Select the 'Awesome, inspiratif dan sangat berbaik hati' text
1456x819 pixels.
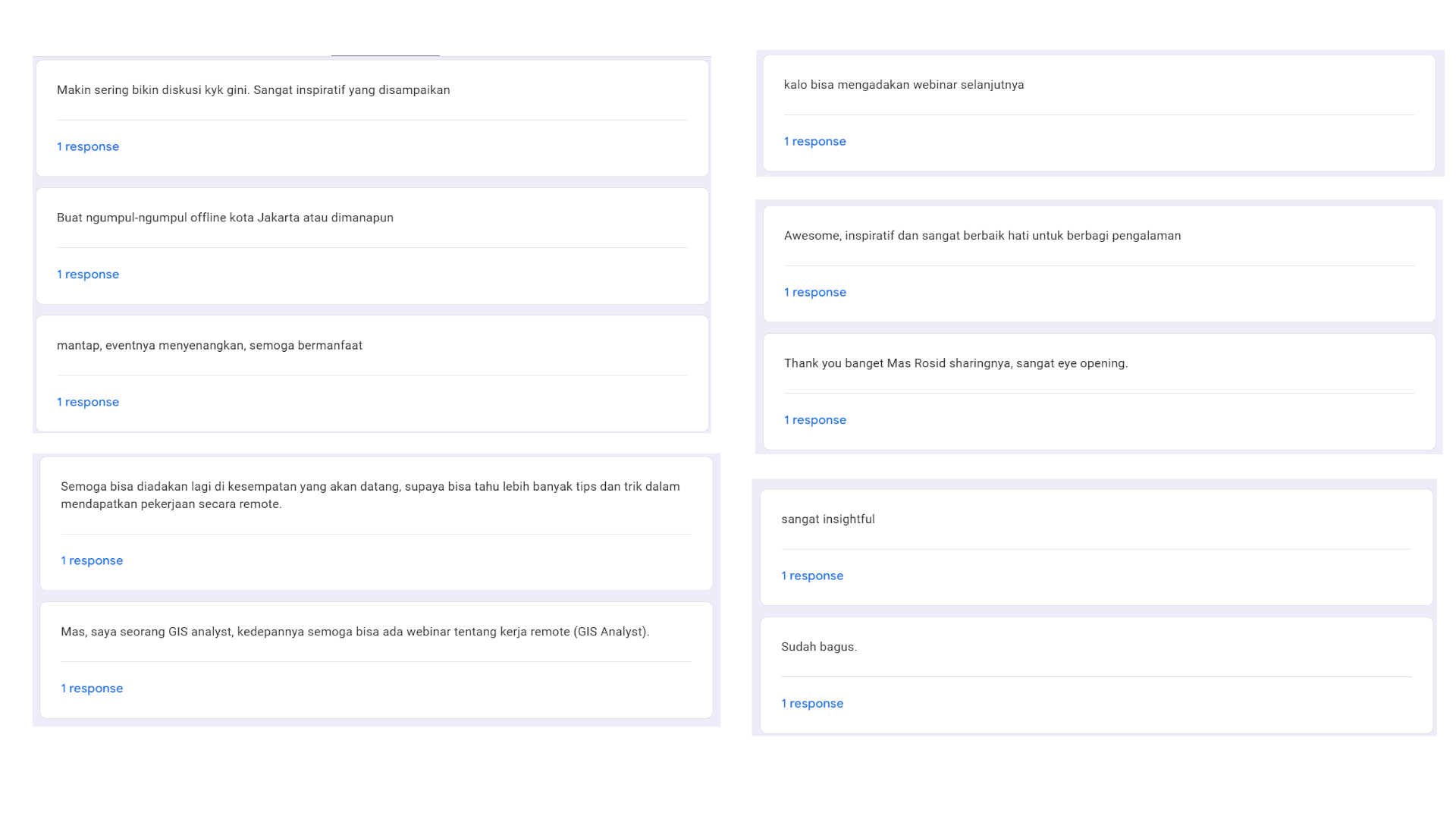[982, 236]
